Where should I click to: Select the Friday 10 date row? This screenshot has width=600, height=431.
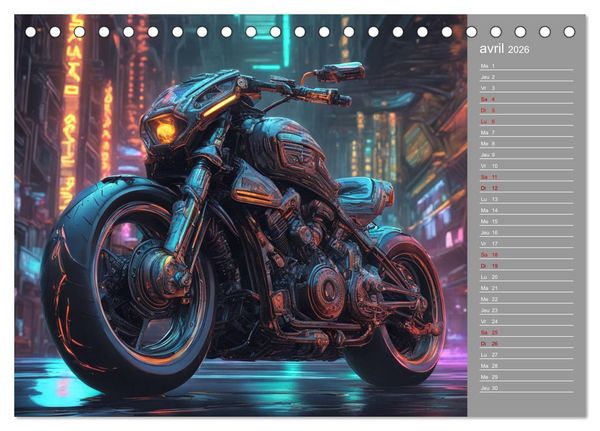527,166
